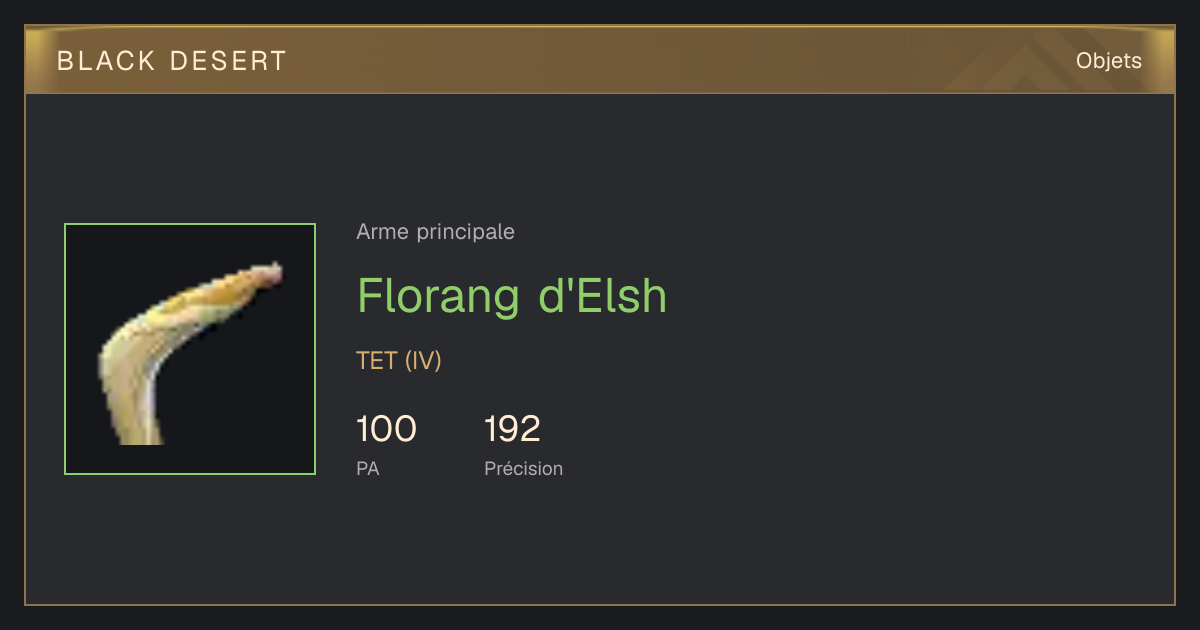
Task: Click the word d'Elsh in the title
Action: [603, 296]
